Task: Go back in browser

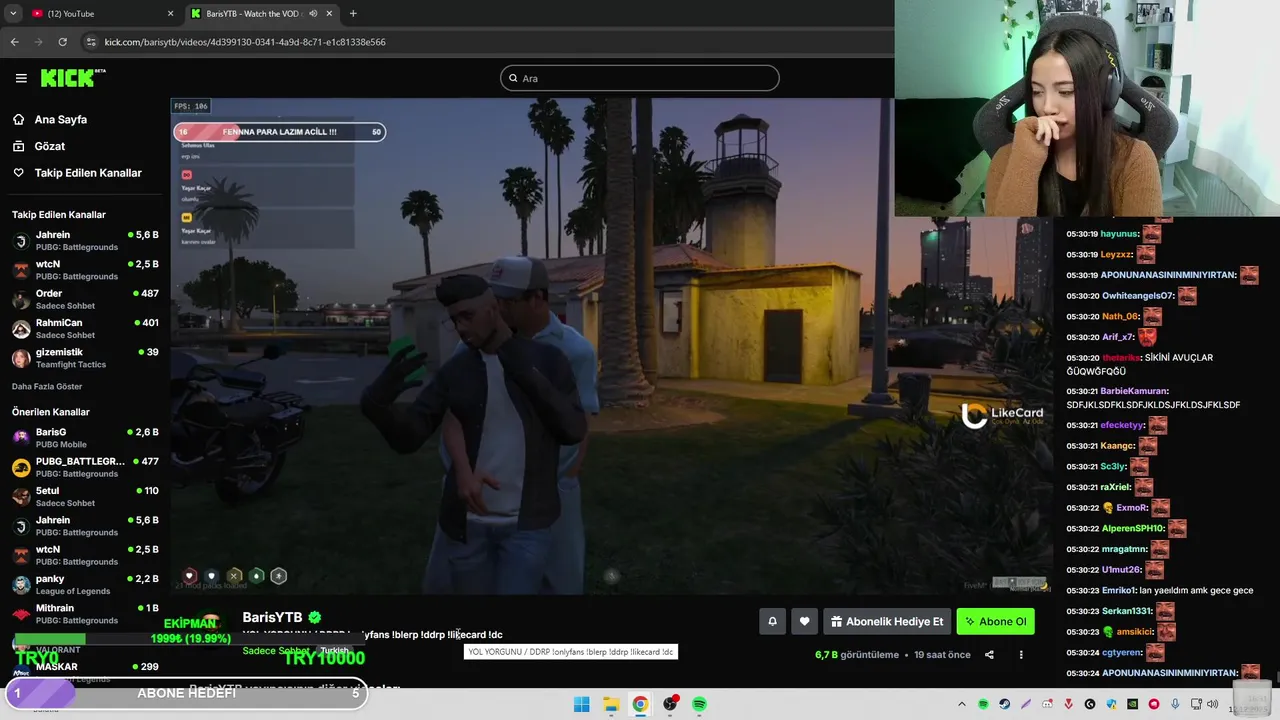Action: 14,42
